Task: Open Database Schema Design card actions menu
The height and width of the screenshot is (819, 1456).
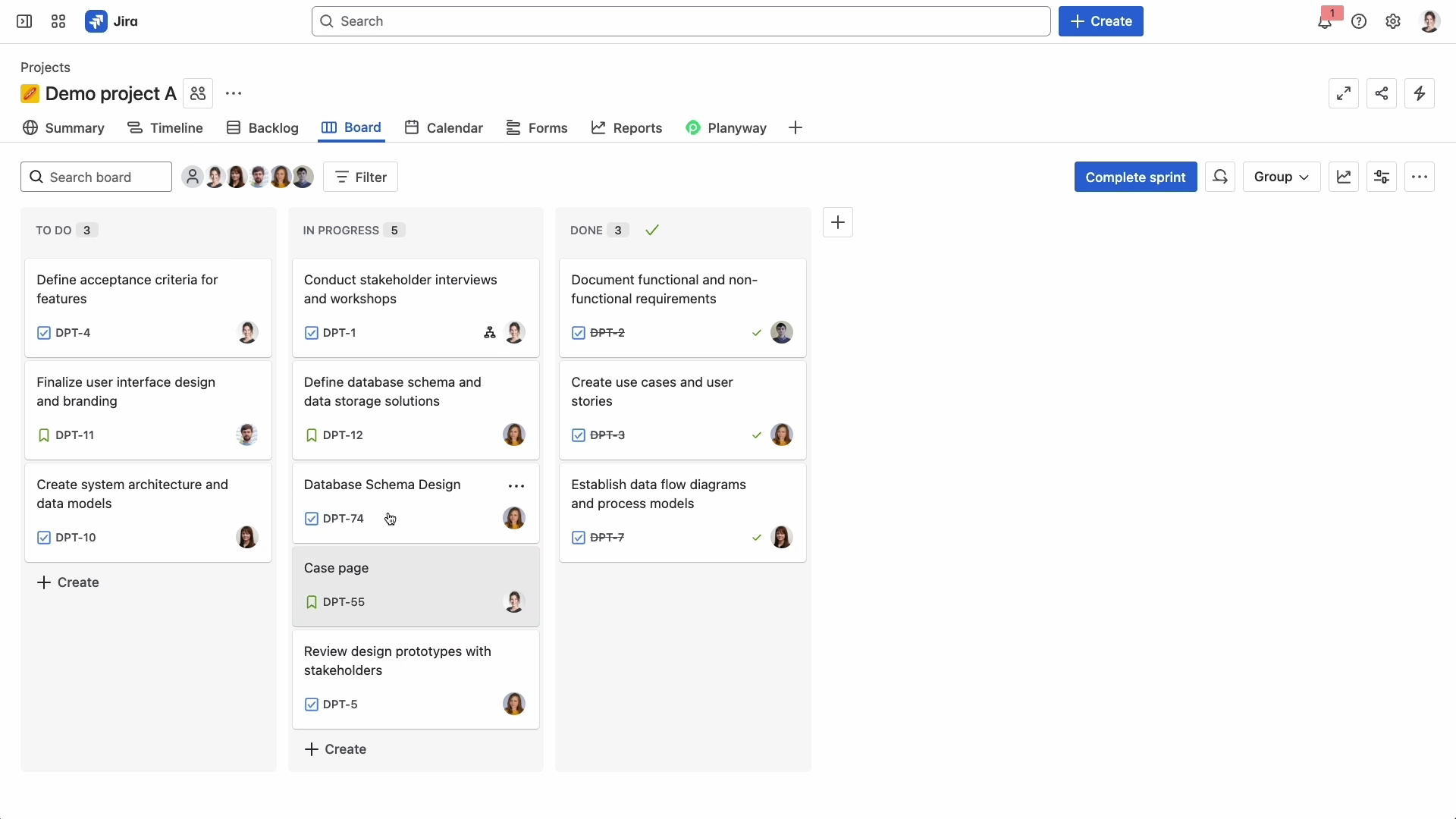Action: (516, 486)
